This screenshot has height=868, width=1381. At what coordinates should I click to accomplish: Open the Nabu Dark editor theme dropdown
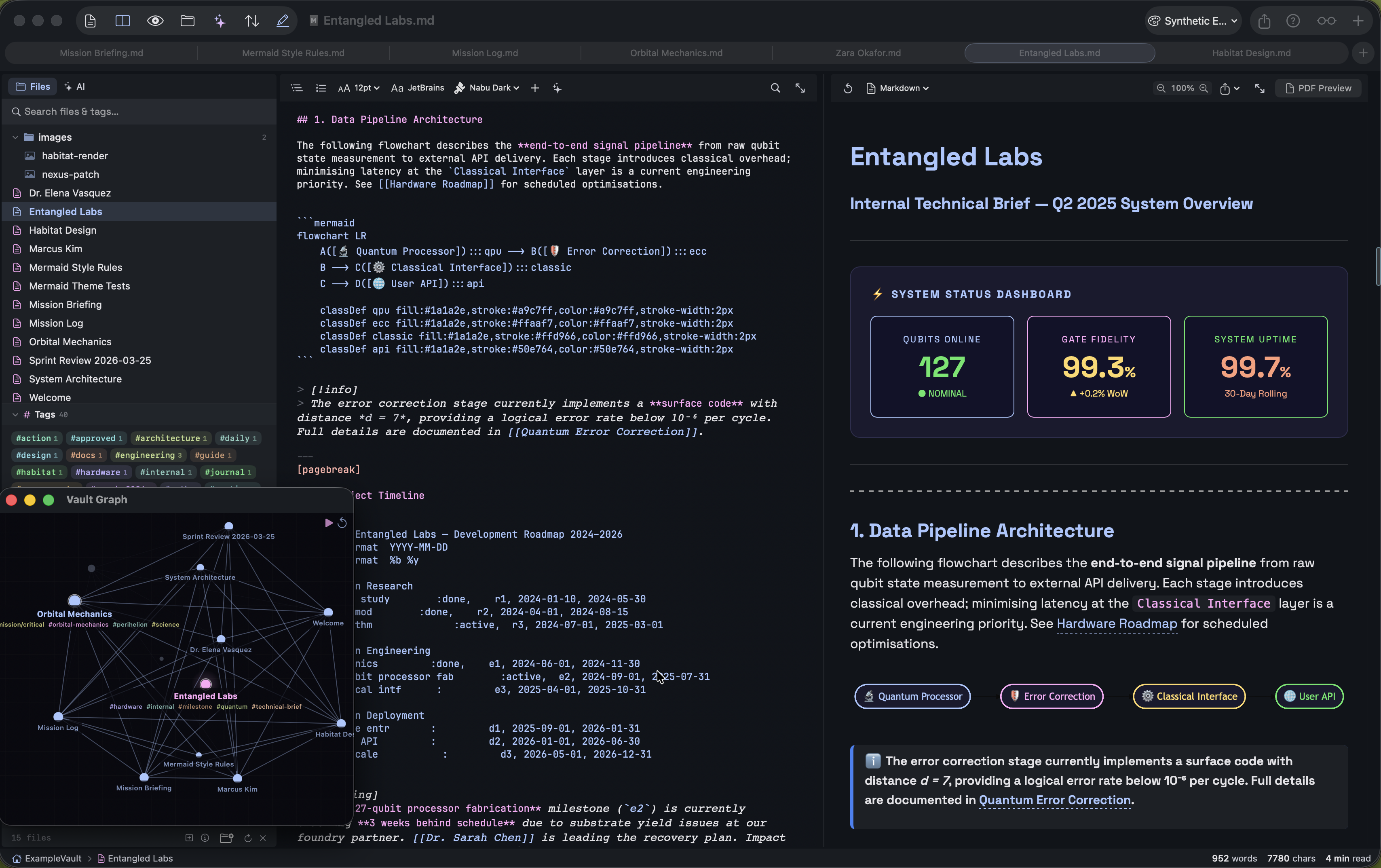coord(486,88)
